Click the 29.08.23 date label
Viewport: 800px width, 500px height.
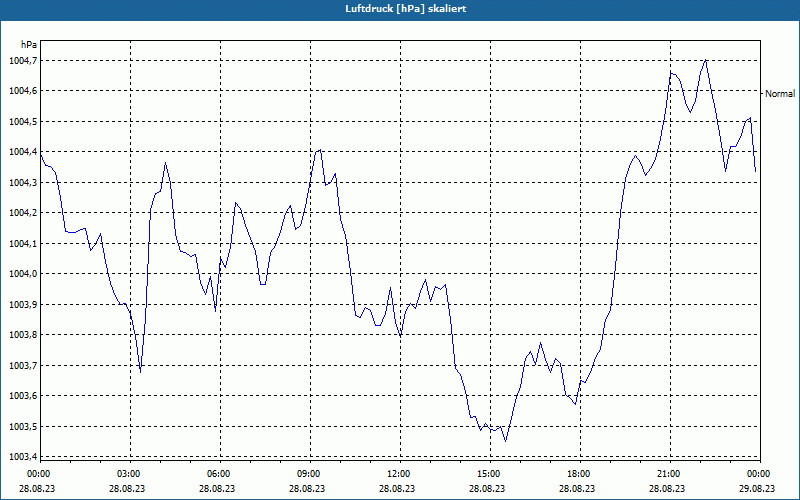(757, 488)
